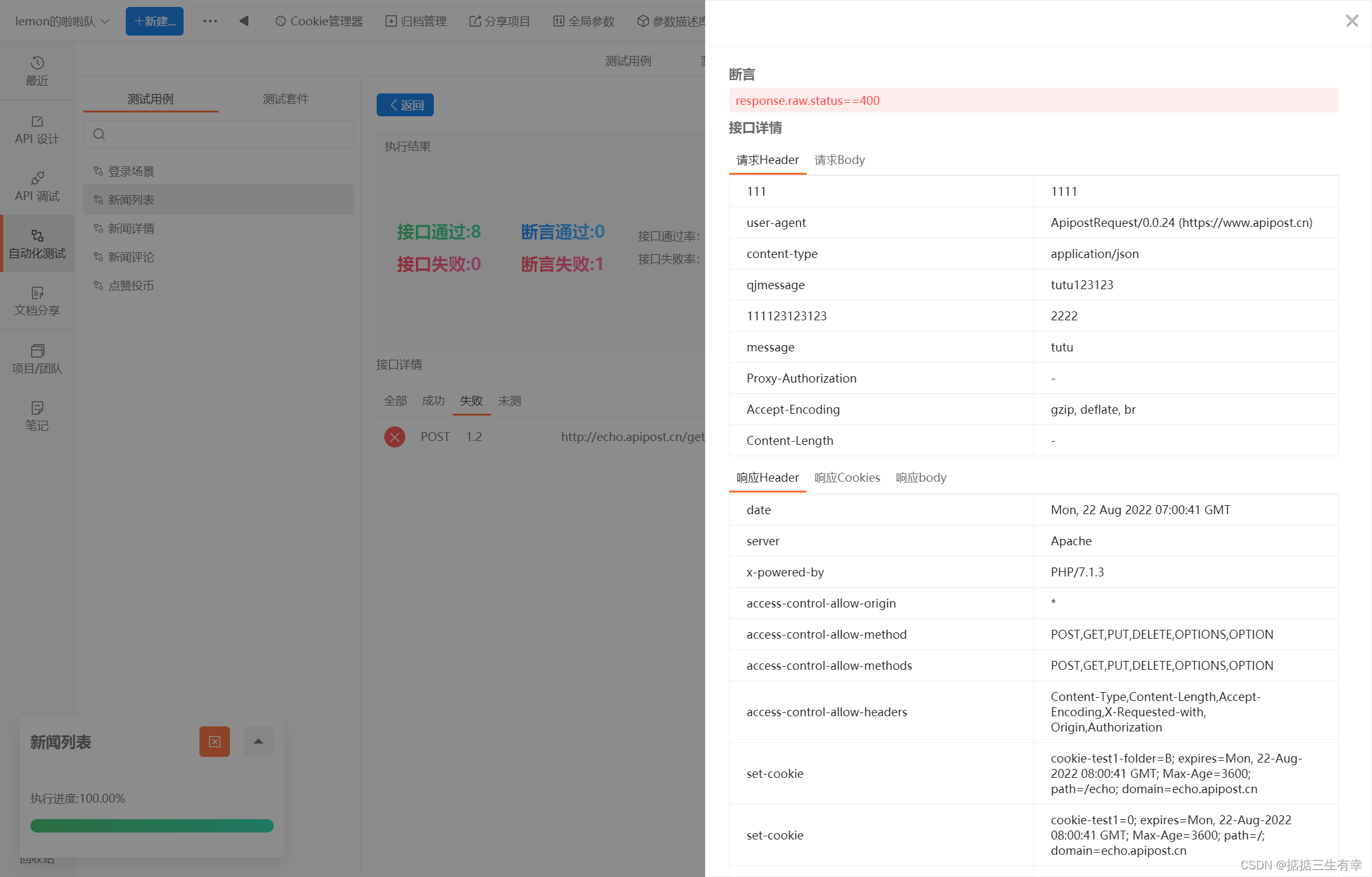
Task: Click the back triangle arrow in the top toolbar
Action: click(x=244, y=21)
